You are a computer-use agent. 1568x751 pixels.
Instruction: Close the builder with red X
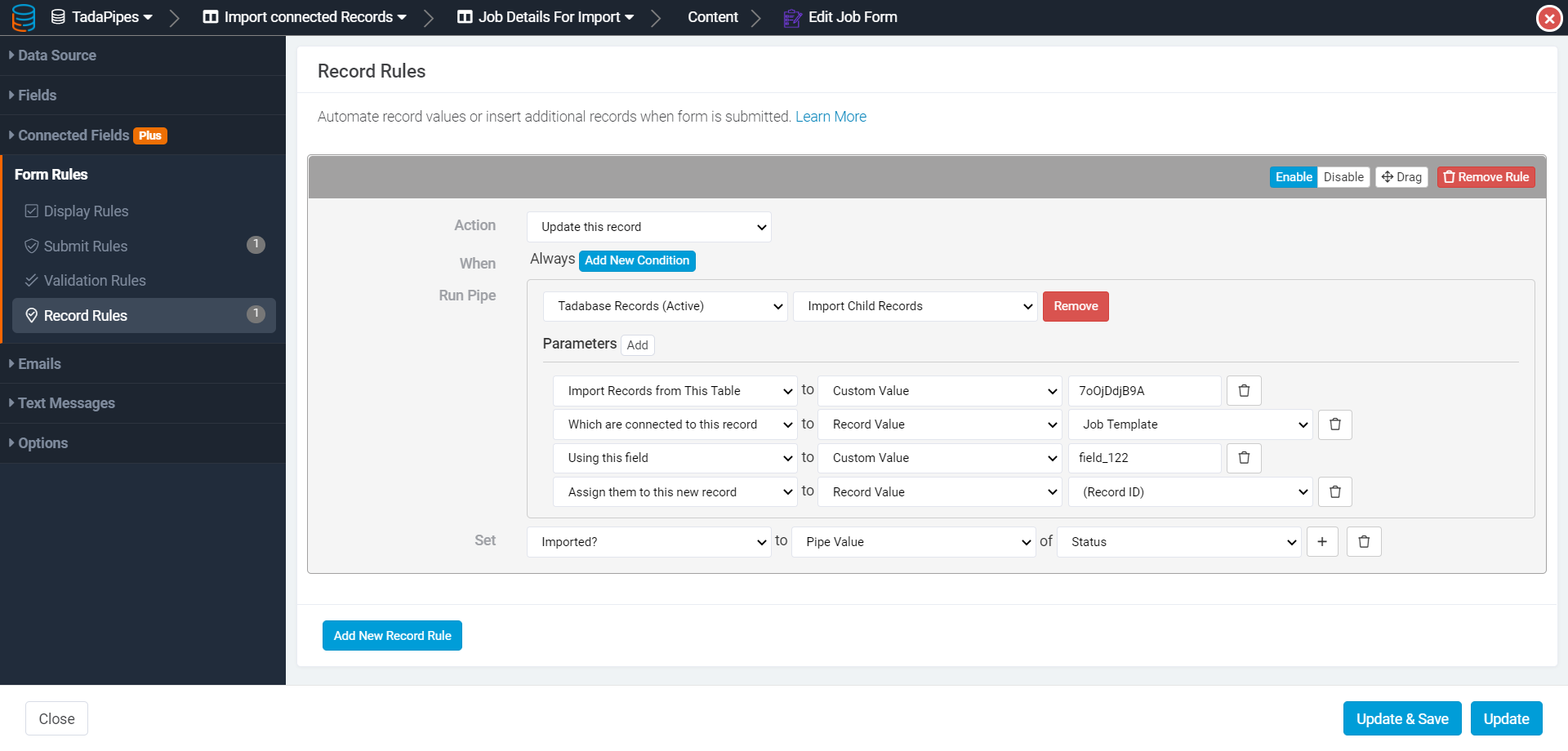coord(1549,18)
